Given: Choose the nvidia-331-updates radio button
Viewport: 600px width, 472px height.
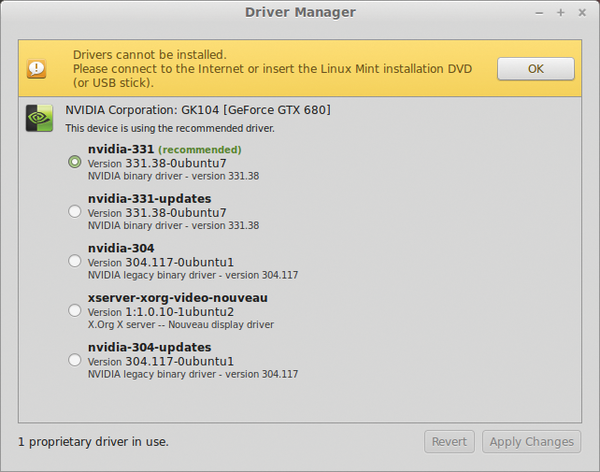Looking at the screenshot, I should coord(74,211).
